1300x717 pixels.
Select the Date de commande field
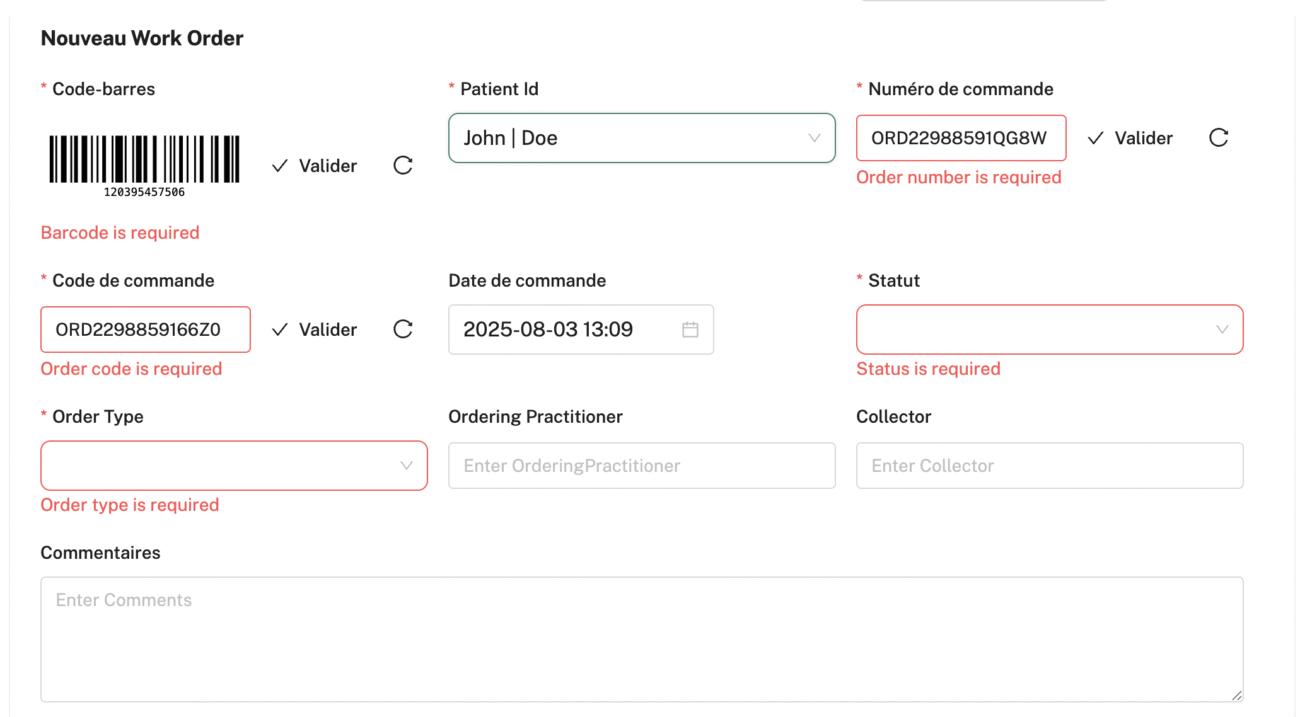581,330
